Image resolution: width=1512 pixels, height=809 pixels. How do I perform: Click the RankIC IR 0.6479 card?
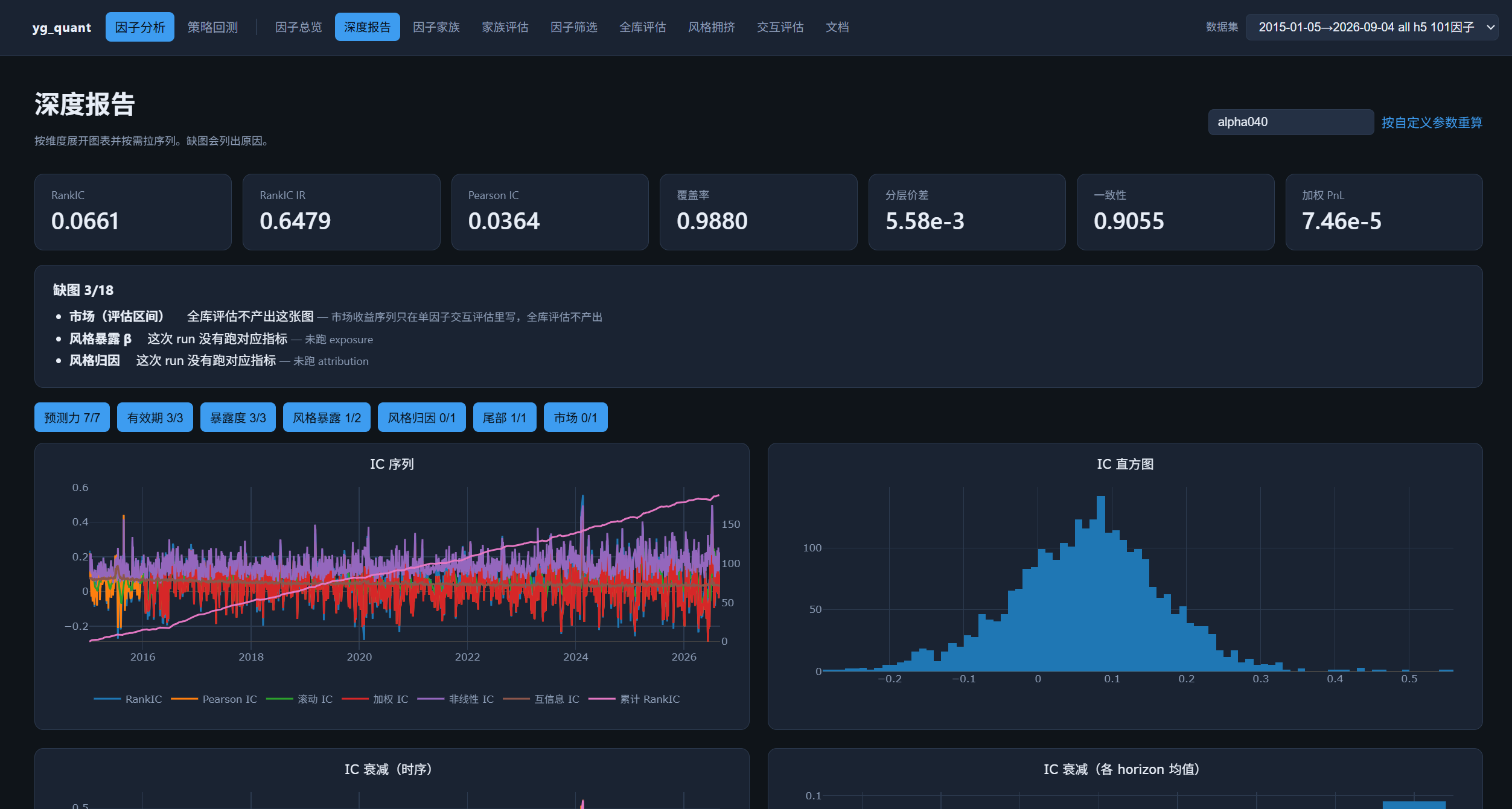pyautogui.click(x=341, y=212)
